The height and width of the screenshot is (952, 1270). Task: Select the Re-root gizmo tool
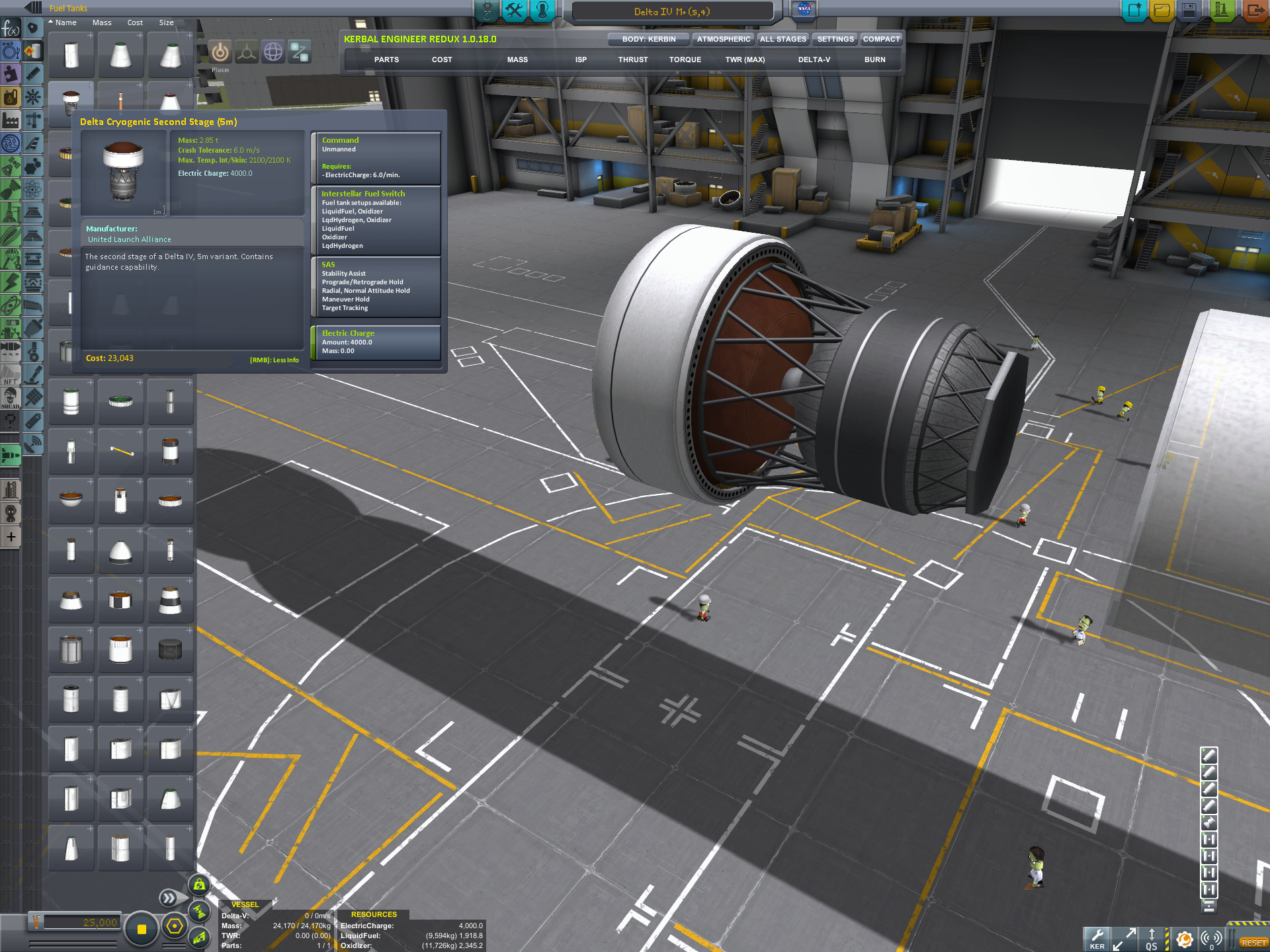coord(300,52)
